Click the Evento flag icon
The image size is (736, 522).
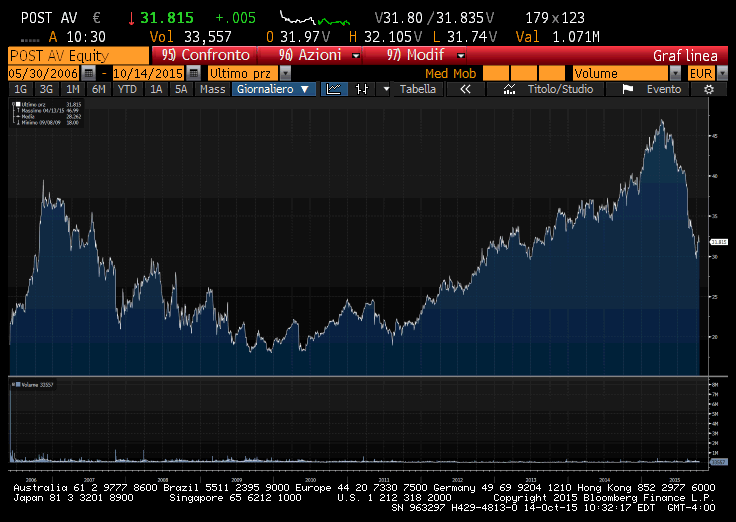point(628,89)
